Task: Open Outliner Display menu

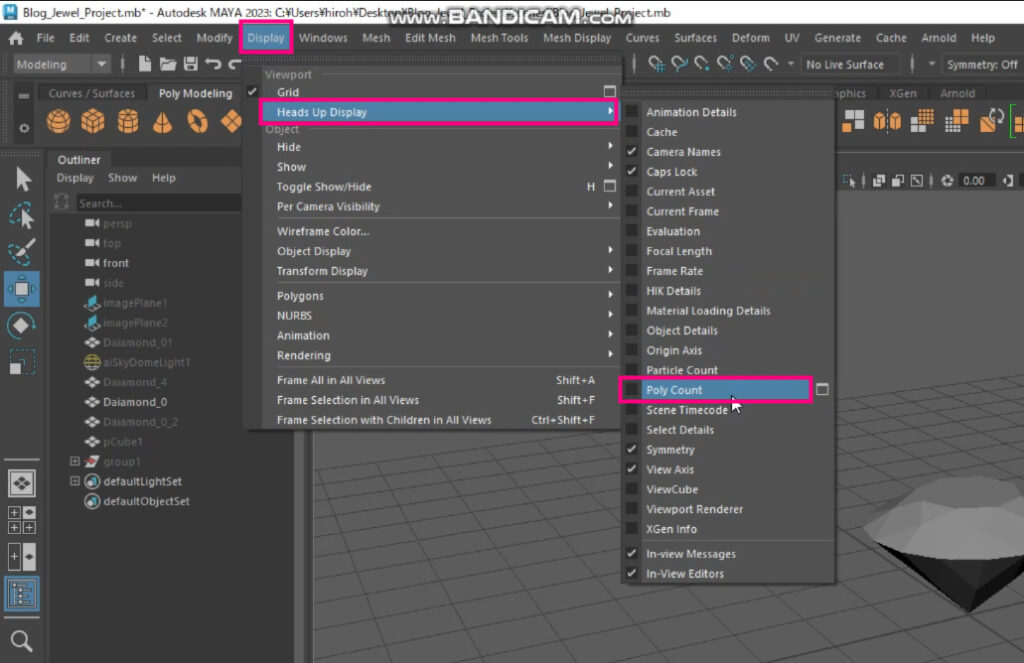Action: (x=75, y=178)
